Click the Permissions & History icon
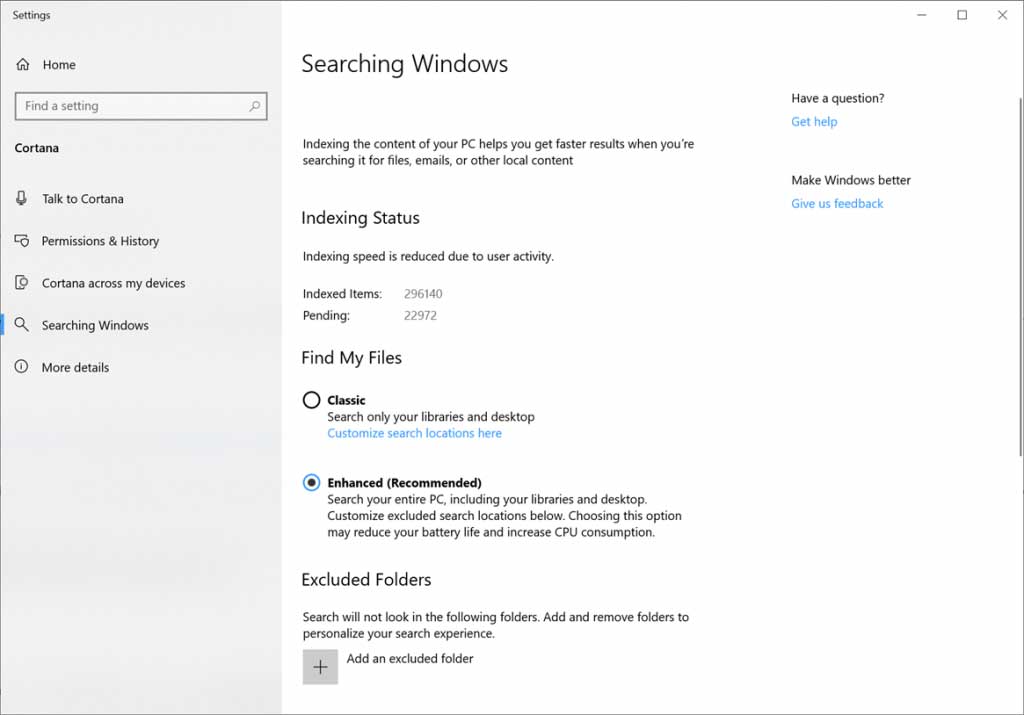Image resolution: width=1024 pixels, height=715 pixels. (x=21, y=241)
